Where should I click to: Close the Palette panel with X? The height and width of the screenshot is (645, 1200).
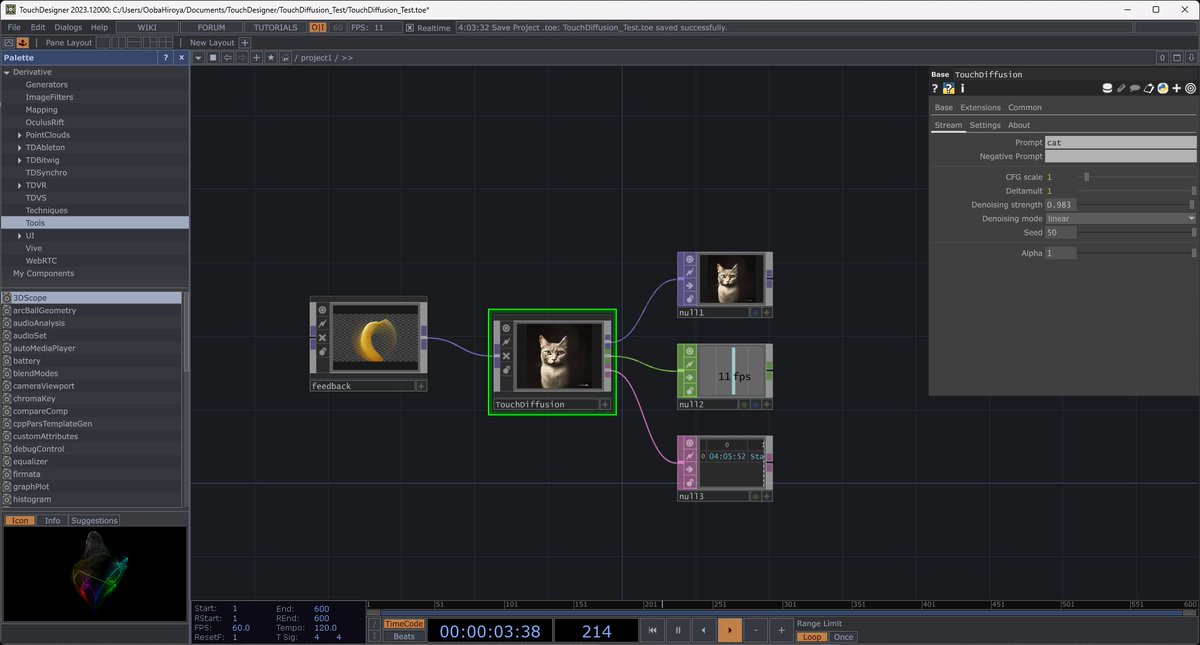point(181,58)
